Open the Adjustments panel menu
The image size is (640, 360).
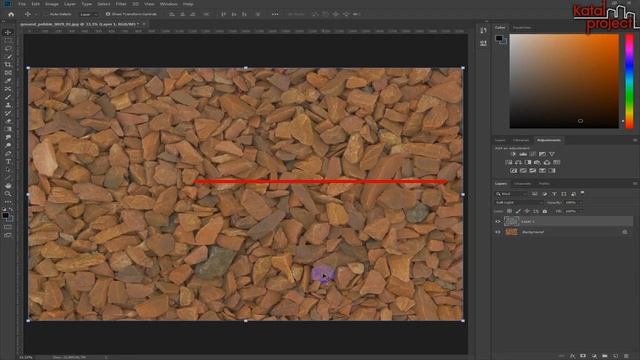pyautogui.click(x=635, y=140)
